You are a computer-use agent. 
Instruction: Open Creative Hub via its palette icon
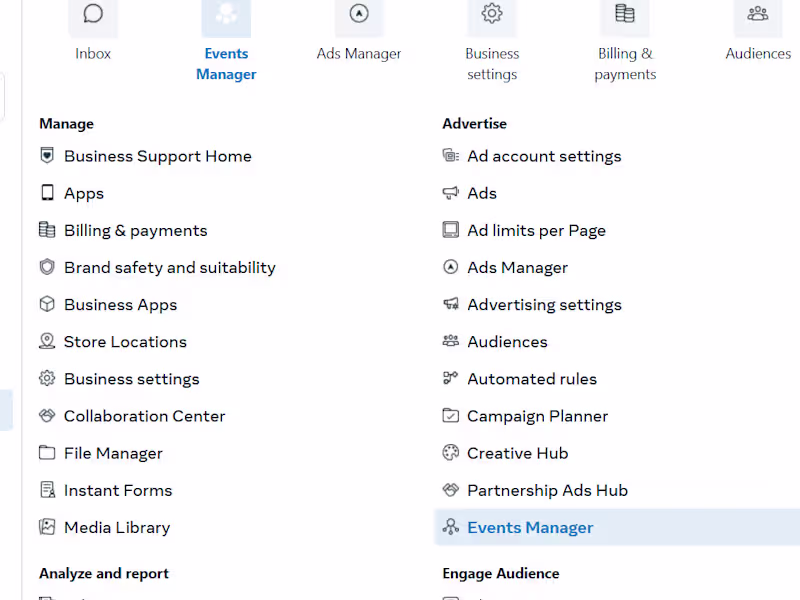tap(449, 453)
